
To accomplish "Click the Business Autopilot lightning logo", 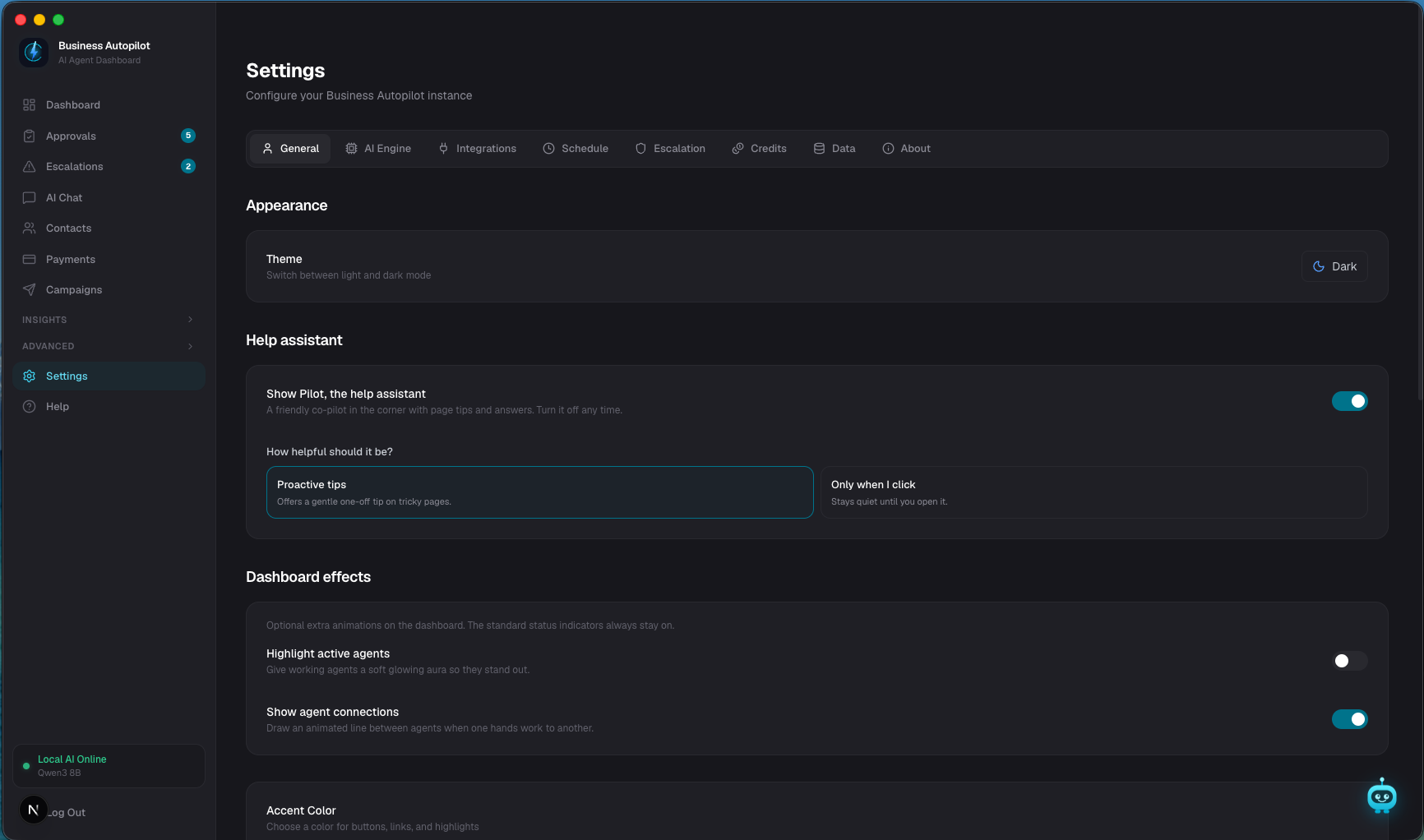I will [x=34, y=52].
